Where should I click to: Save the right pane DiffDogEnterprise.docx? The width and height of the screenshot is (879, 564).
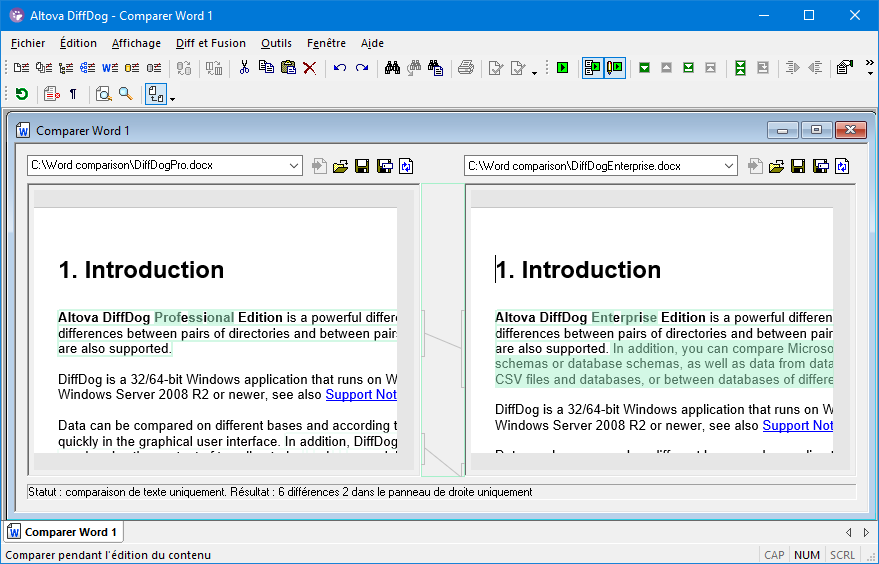click(798, 166)
